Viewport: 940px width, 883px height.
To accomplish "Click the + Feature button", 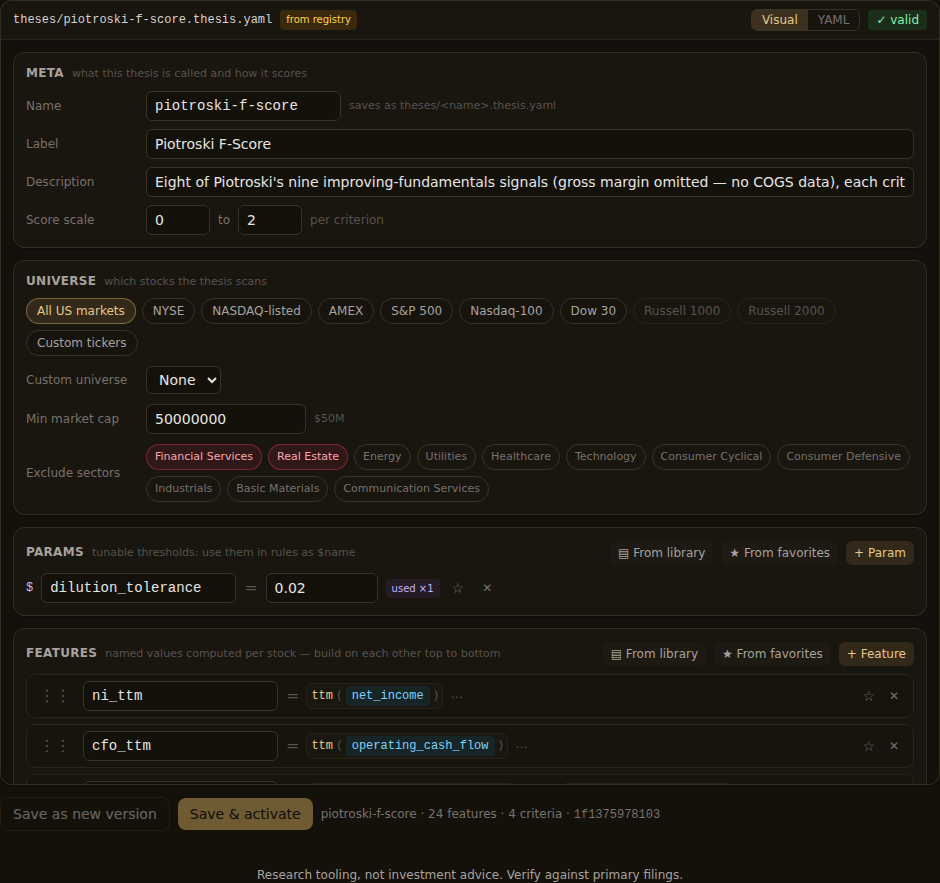I will (876, 654).
